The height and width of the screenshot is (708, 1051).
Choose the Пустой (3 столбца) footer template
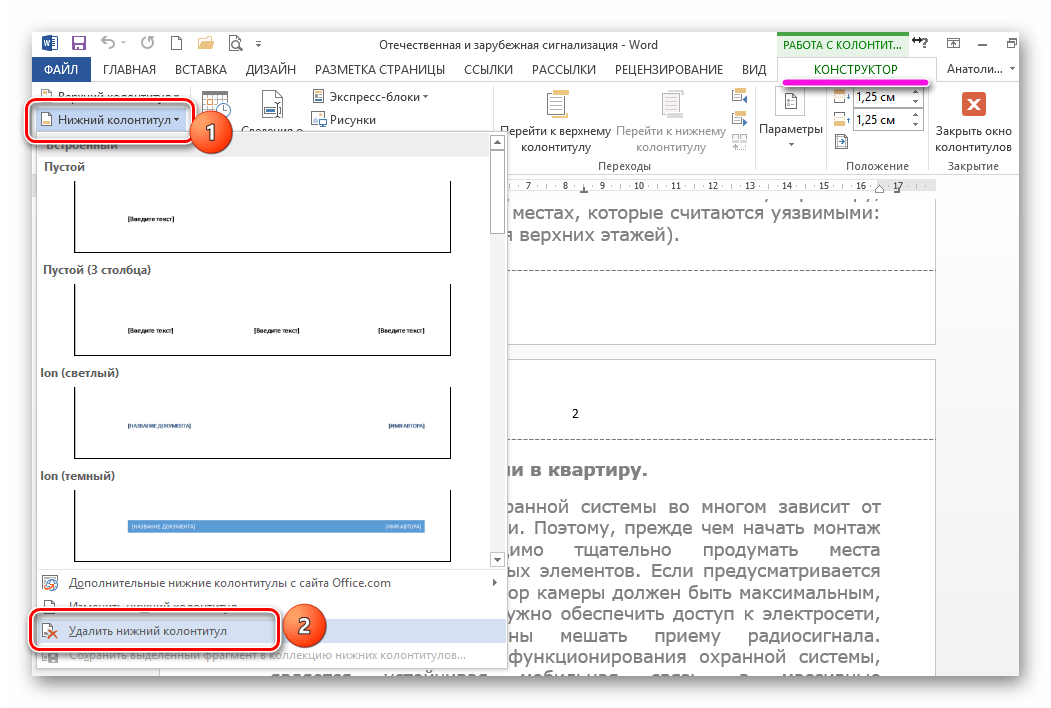point(263,318)
